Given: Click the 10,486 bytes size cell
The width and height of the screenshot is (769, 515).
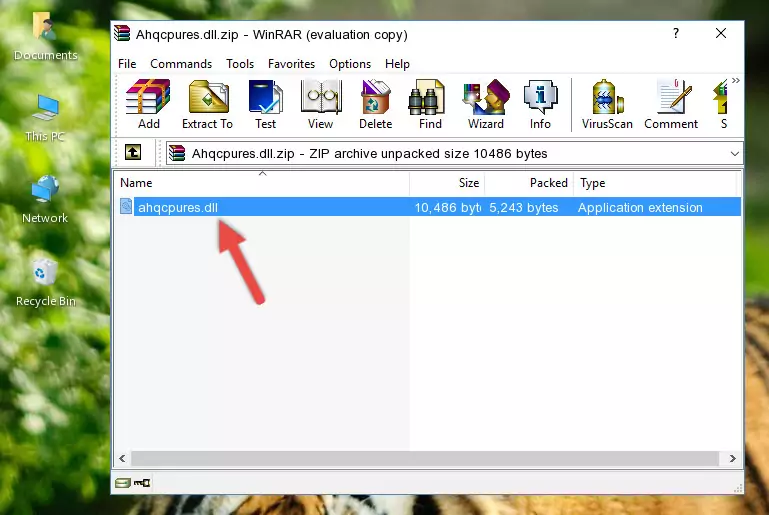Looking at the screenshot, I should pos(448,207).
